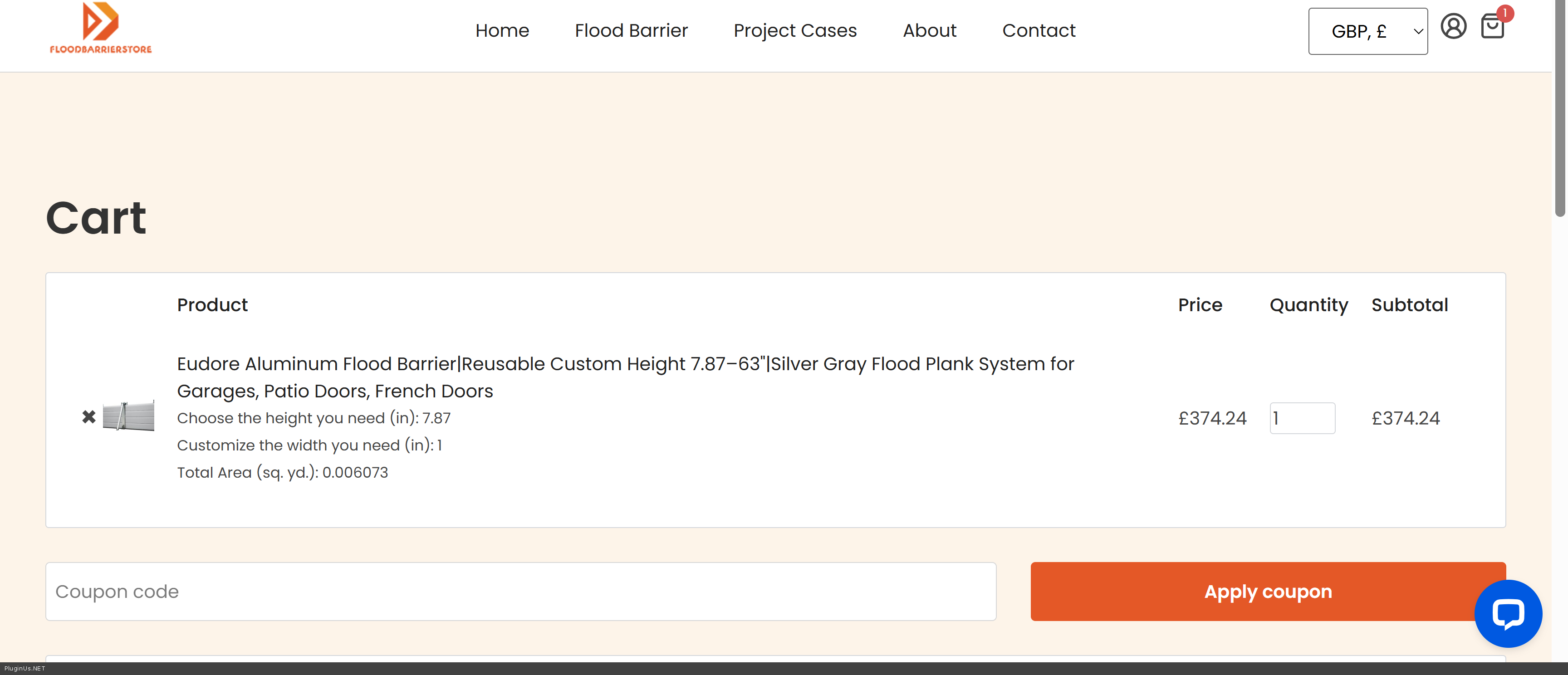The image size is (1568, 675).
Task: Open the user account icon
Action: point(1453,27)
